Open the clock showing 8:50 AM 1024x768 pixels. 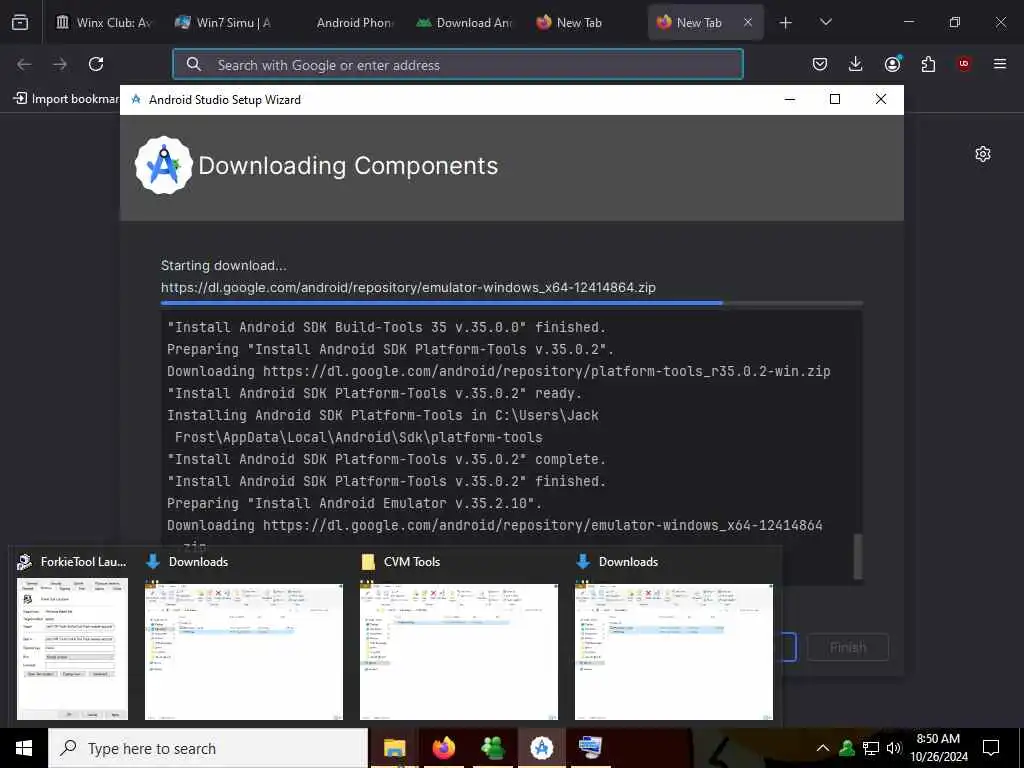click(938, 748)
